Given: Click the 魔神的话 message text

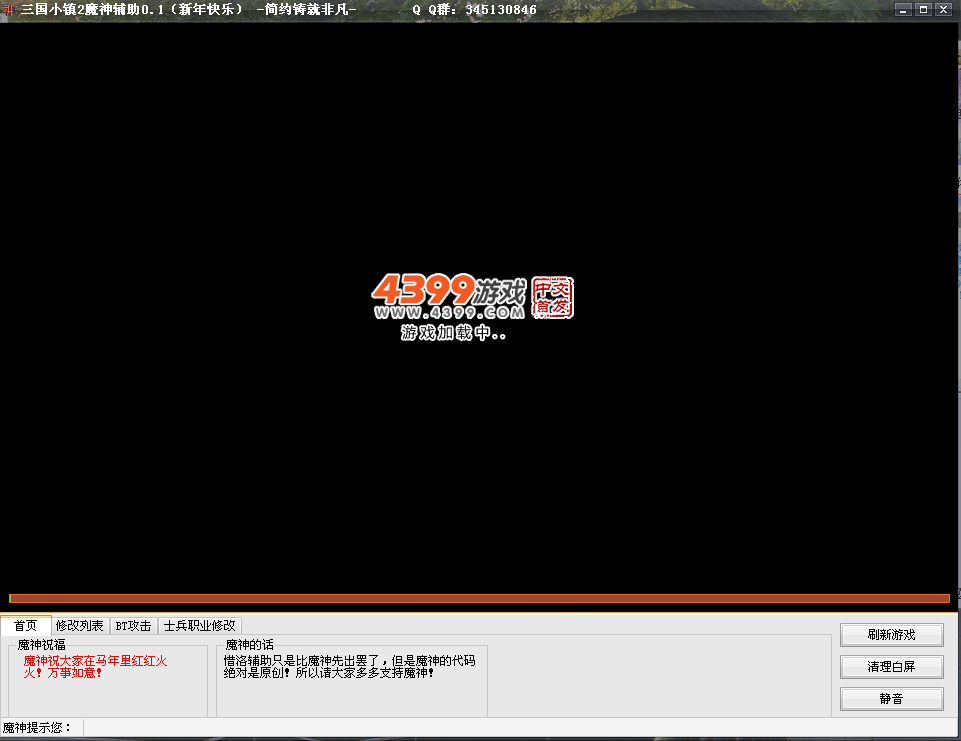Looking at the screenshot, I should pyautogui.click(x=349, y=667).
